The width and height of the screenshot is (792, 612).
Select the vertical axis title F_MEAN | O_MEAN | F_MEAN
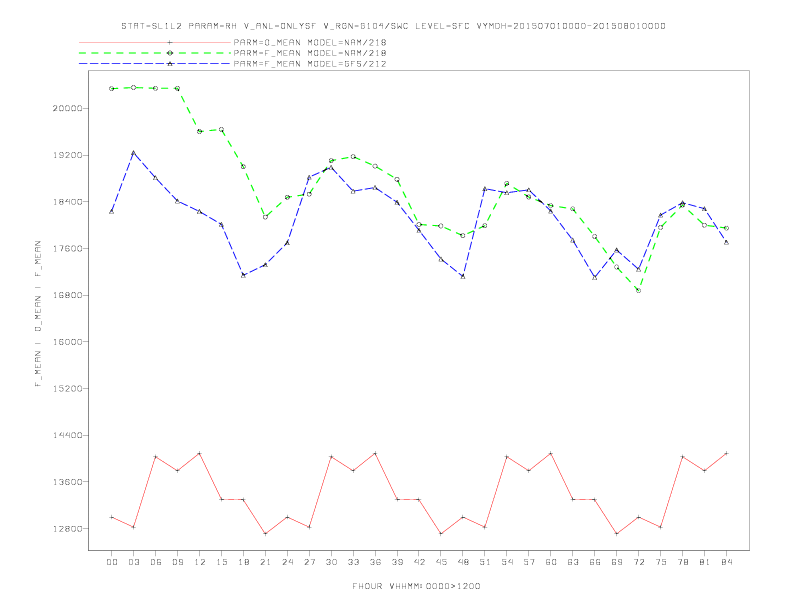38,314
